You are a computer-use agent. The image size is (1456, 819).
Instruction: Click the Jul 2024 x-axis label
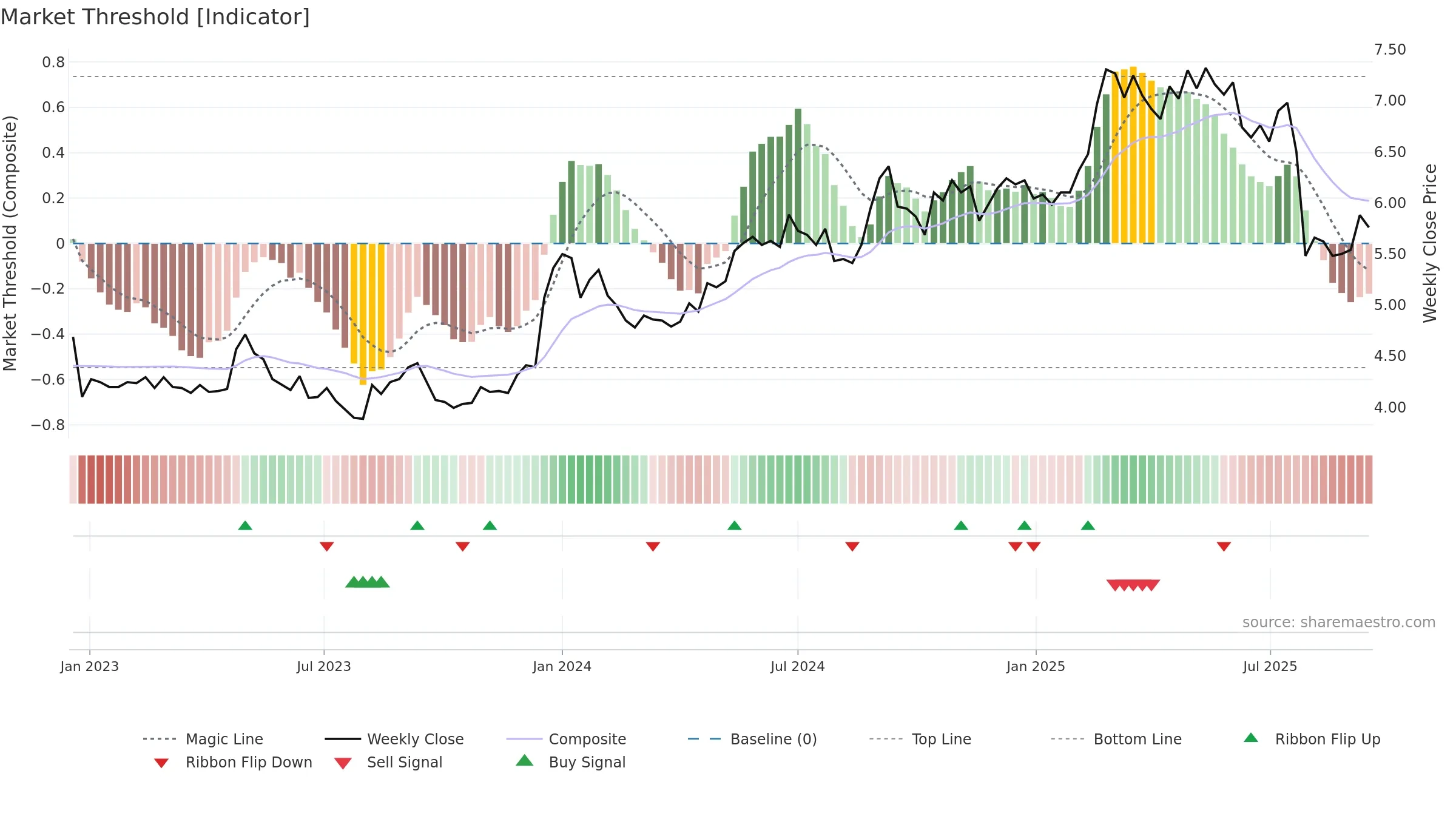[798, 666]
